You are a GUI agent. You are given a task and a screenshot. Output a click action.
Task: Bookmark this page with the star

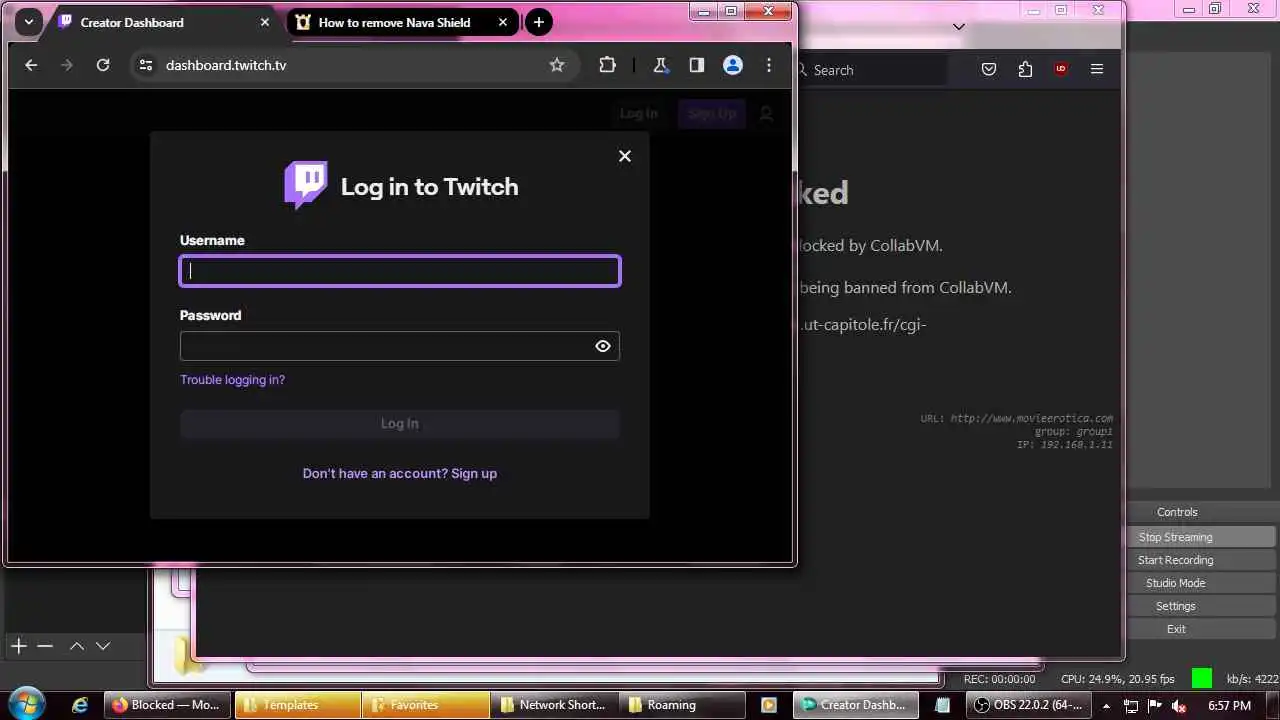coord(557,65)
